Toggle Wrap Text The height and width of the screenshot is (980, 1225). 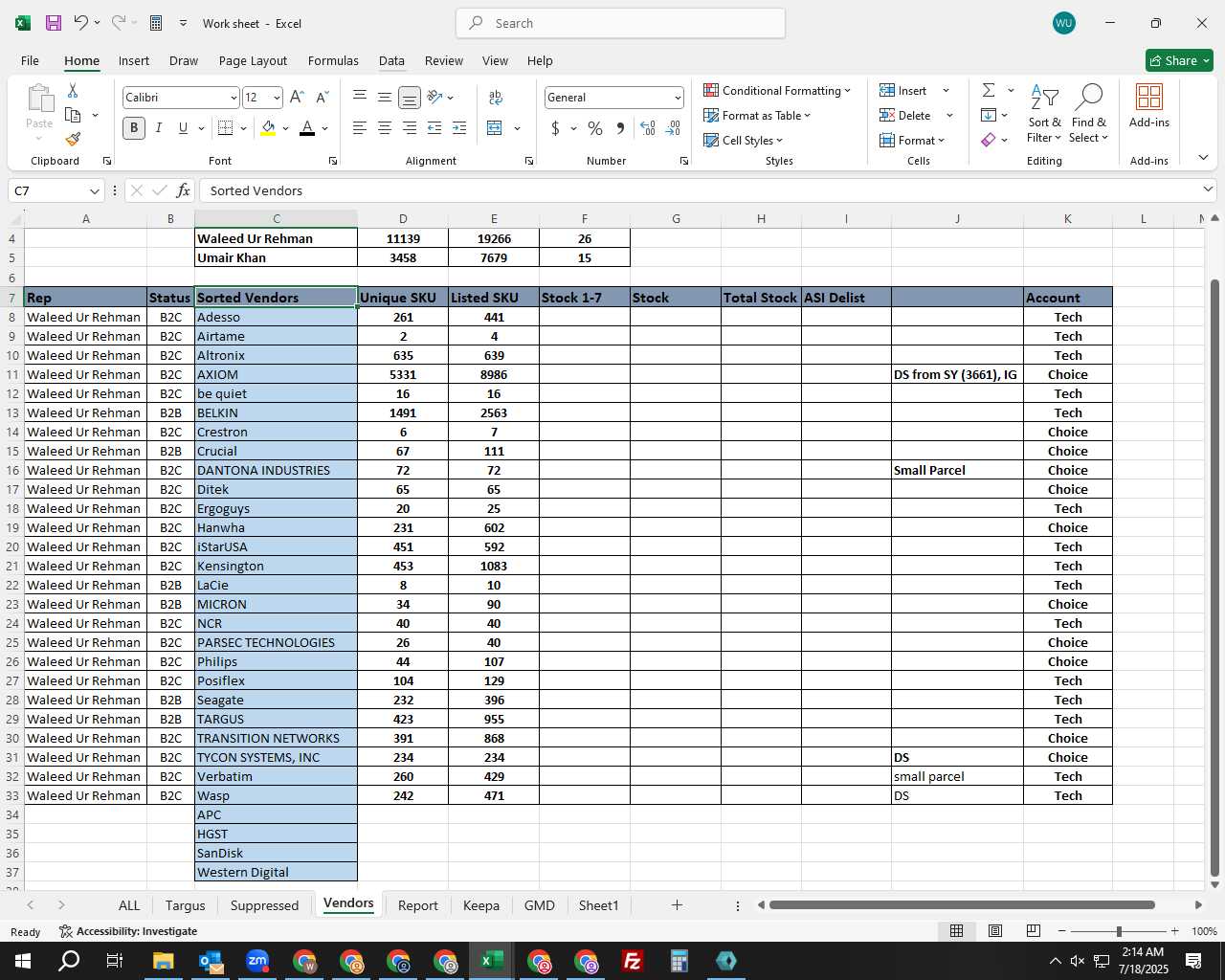(x=496, y=97)
